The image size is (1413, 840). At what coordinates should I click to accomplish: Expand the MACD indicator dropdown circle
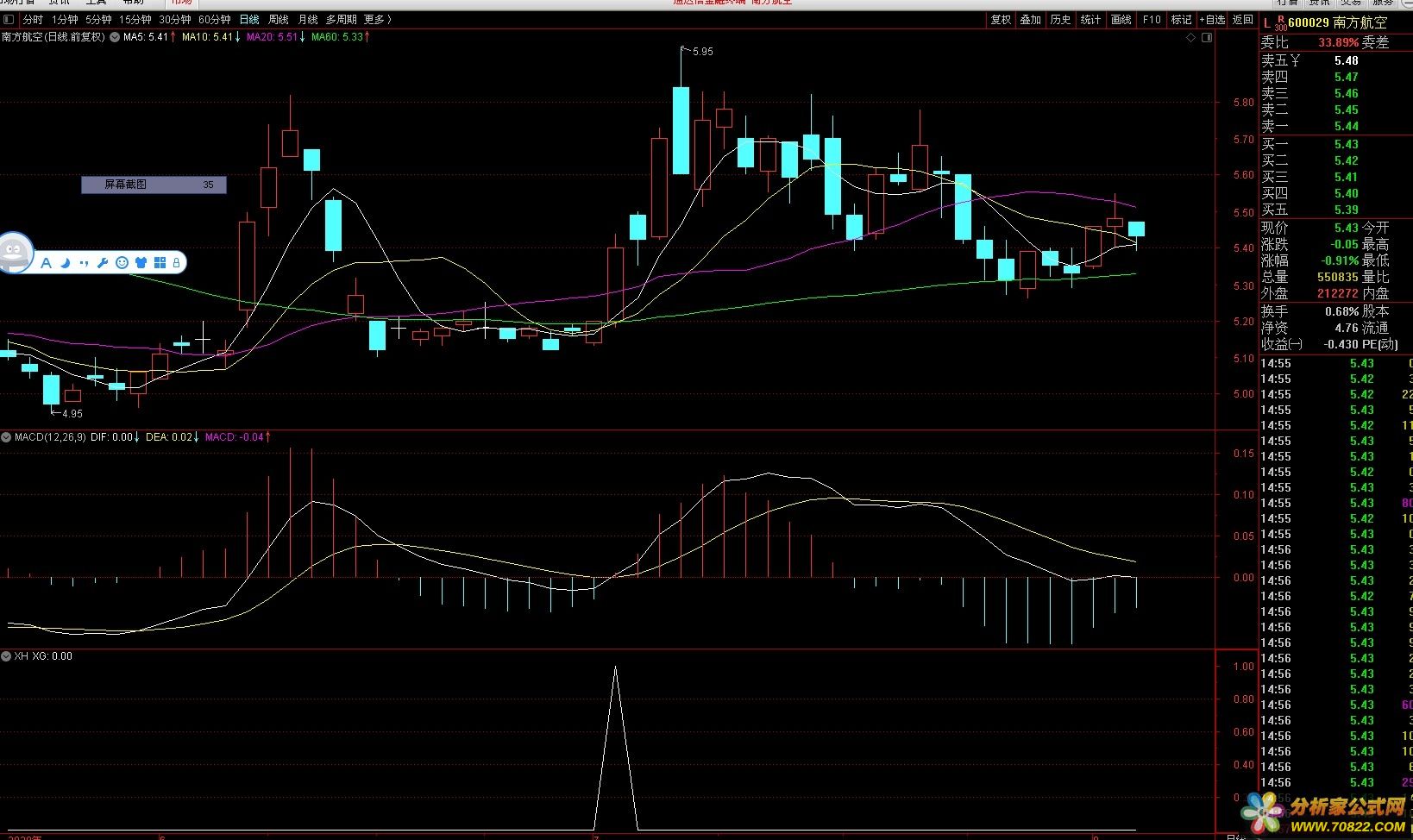pyautogui.click(x=7, y=437)
